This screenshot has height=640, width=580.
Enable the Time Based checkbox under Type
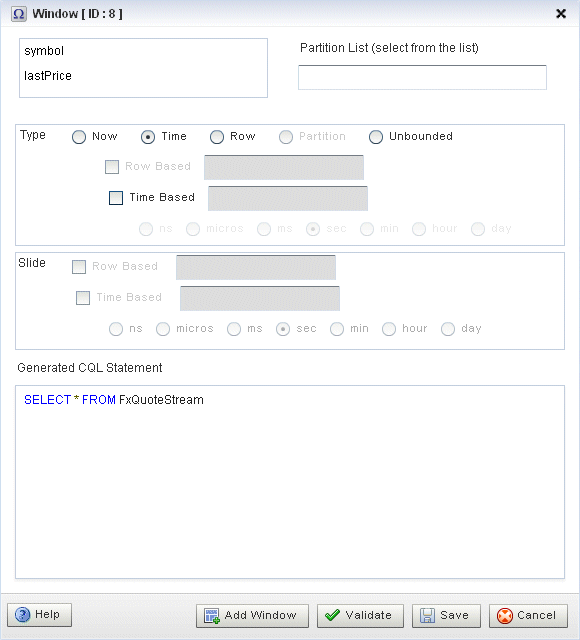click(116, 198)
